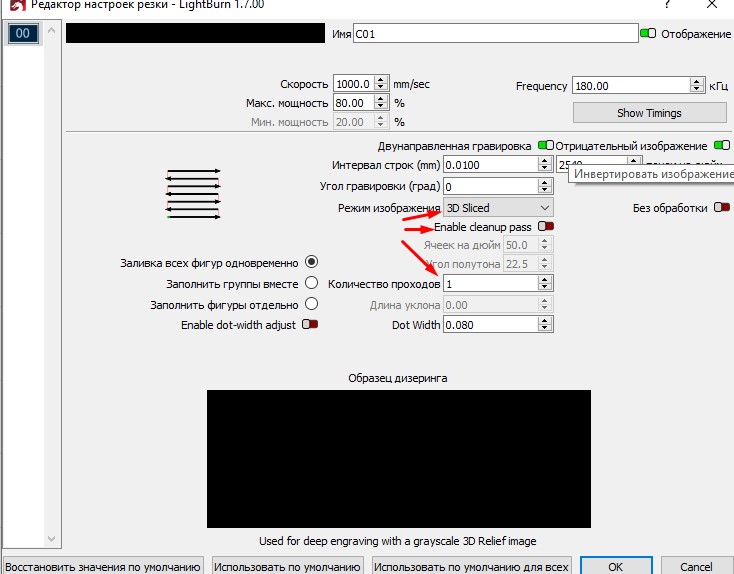Screen dimensions: 734x574
Task: Click the help question mark in title bar
Action: pyautogui.click(x=666, y=7)
